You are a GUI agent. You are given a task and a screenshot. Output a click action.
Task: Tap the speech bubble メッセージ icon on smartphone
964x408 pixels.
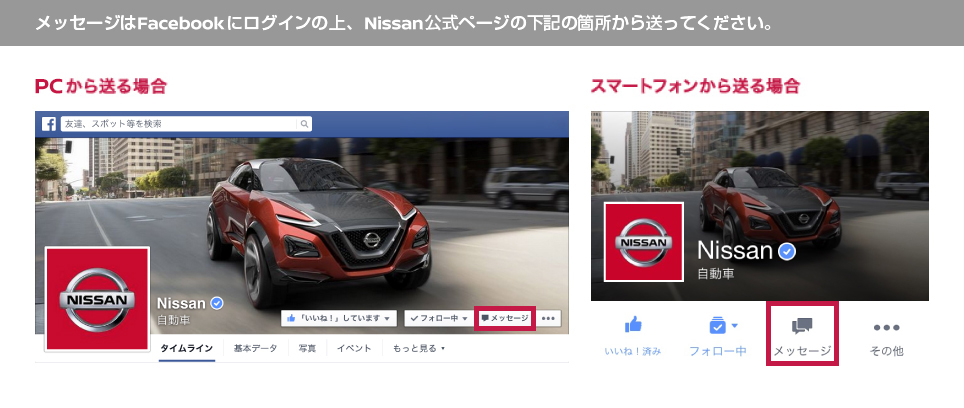(801, 326)
